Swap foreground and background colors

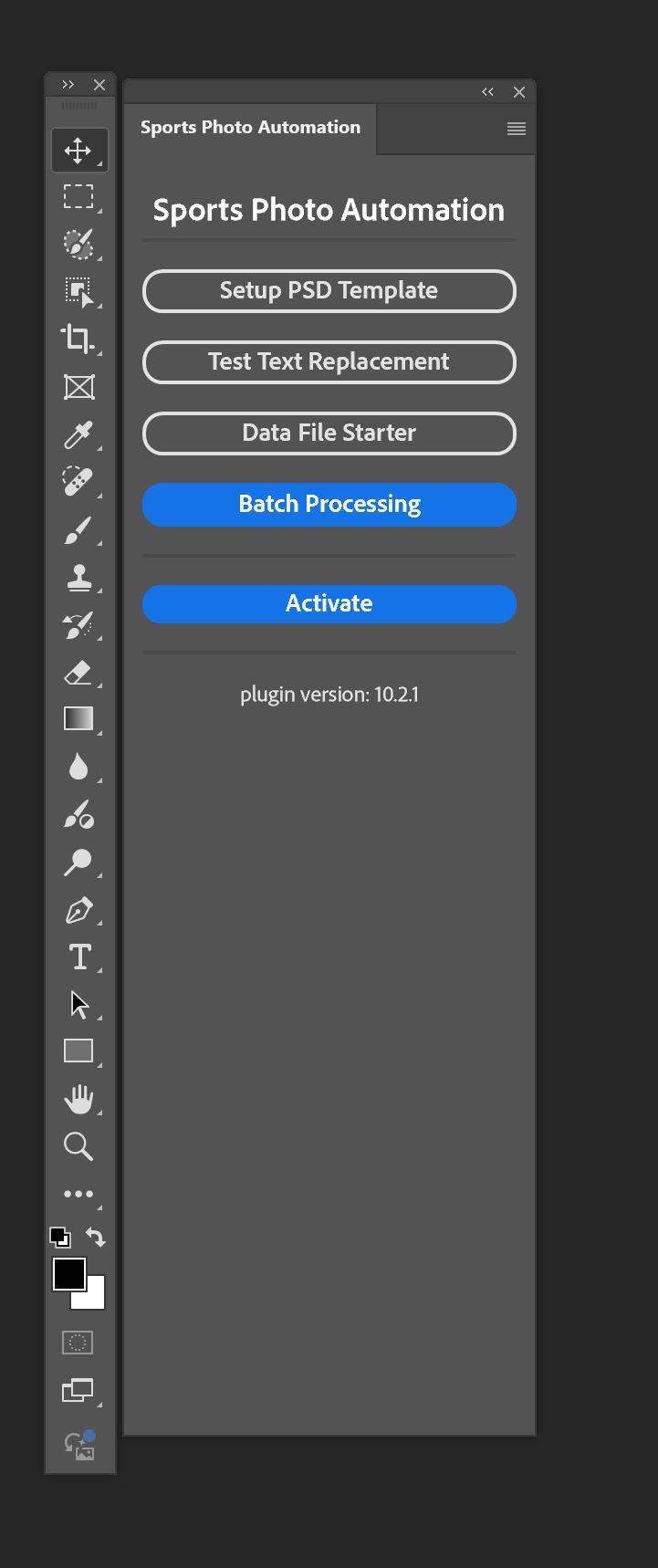coord(96,1238)
